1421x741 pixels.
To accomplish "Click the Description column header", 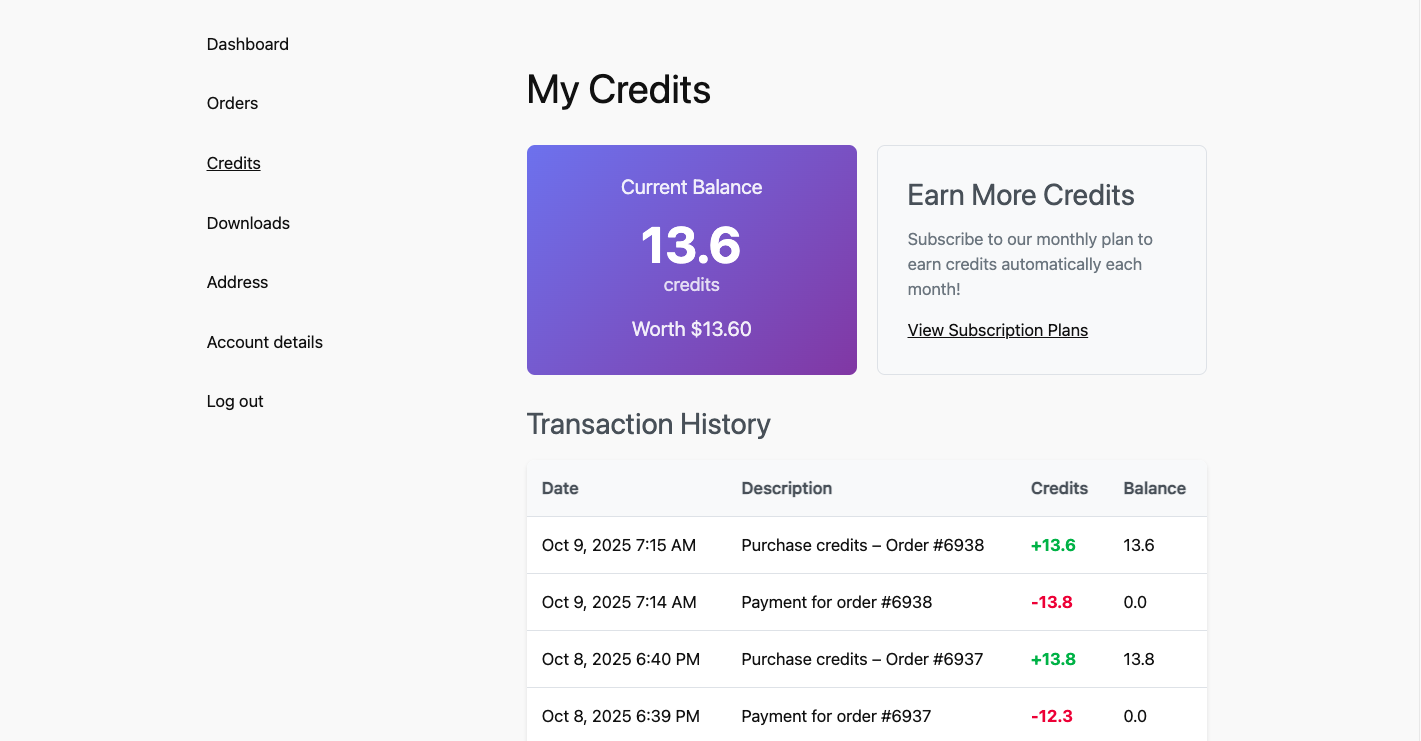I will (786, 488).
